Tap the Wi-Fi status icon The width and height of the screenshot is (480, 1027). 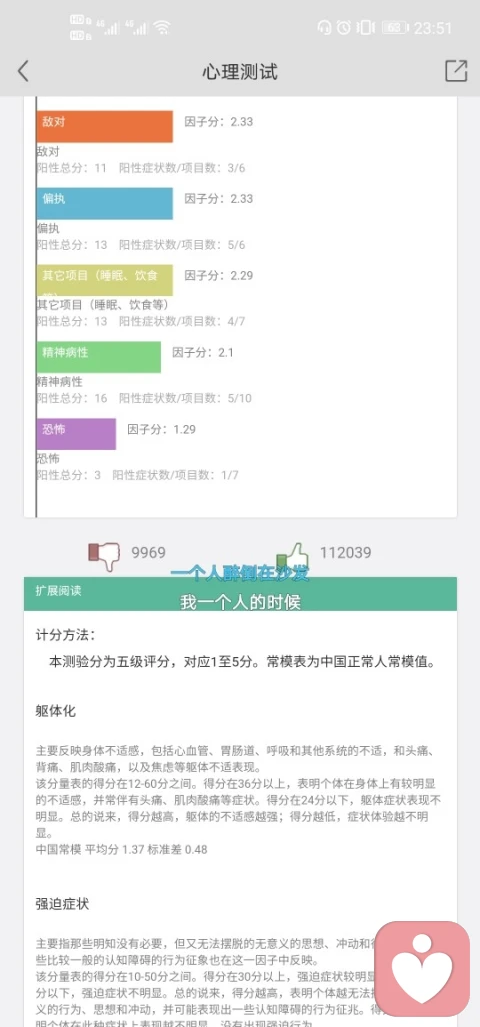[161, 28]
